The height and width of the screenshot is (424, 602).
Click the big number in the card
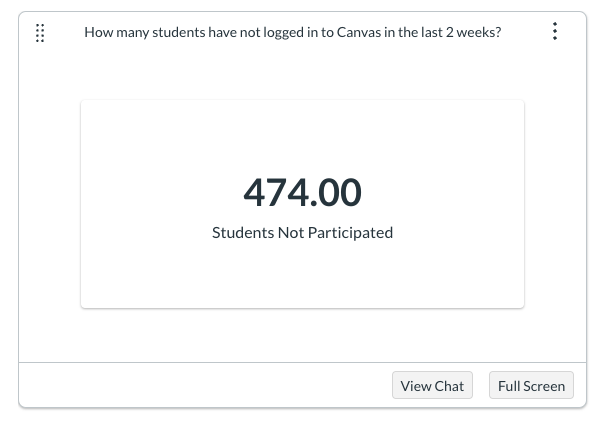(x=302, y=191)
